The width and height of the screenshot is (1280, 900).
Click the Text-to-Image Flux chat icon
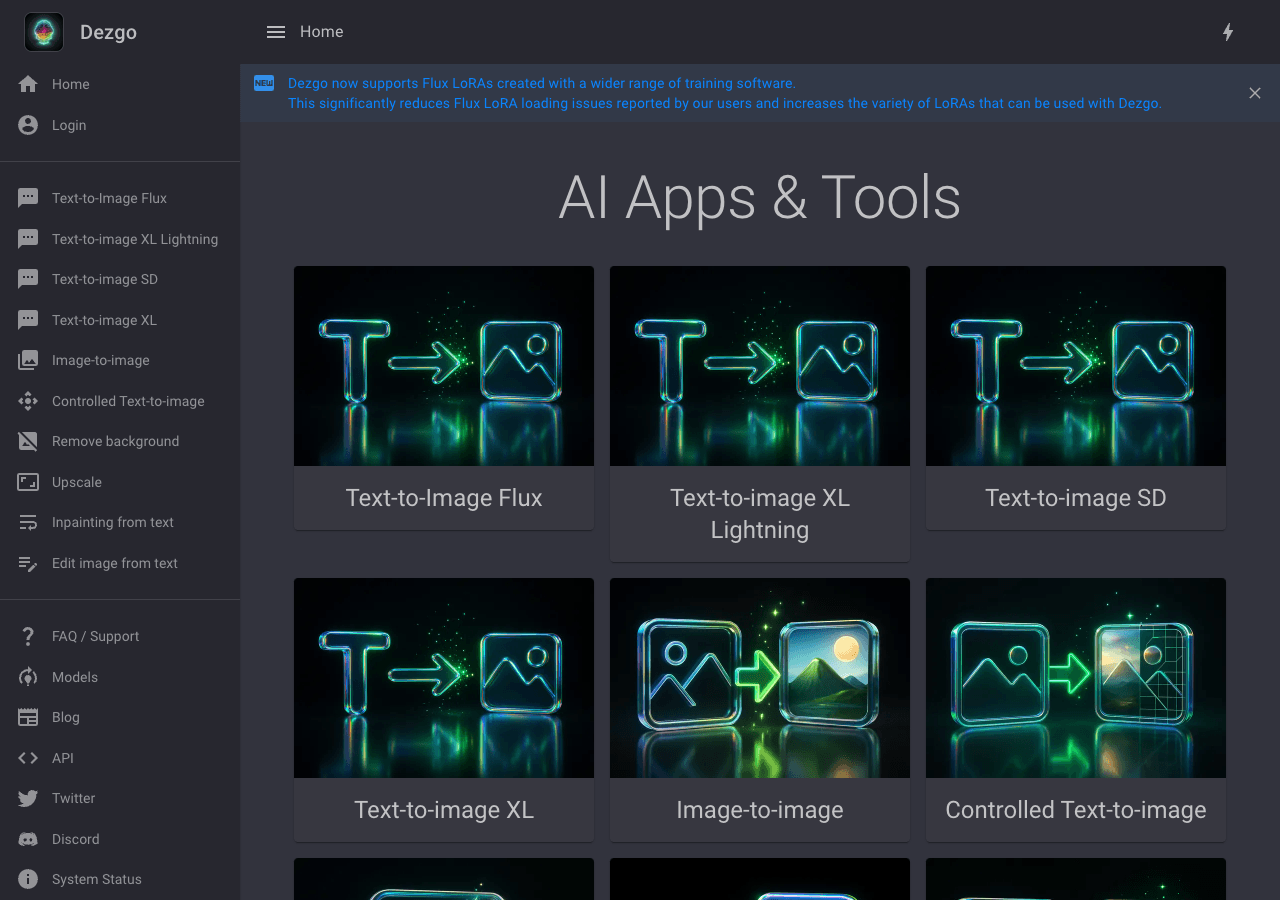click(x=28, y=198)
